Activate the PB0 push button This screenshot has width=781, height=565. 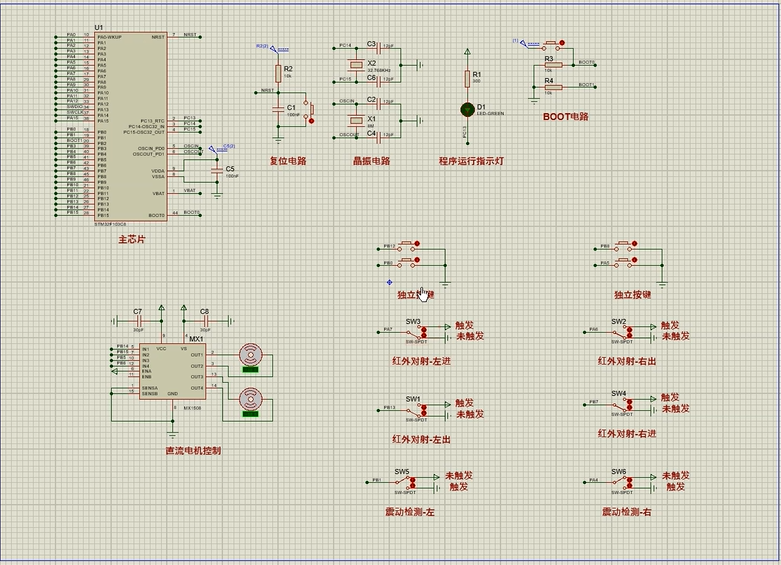point(408,263)
